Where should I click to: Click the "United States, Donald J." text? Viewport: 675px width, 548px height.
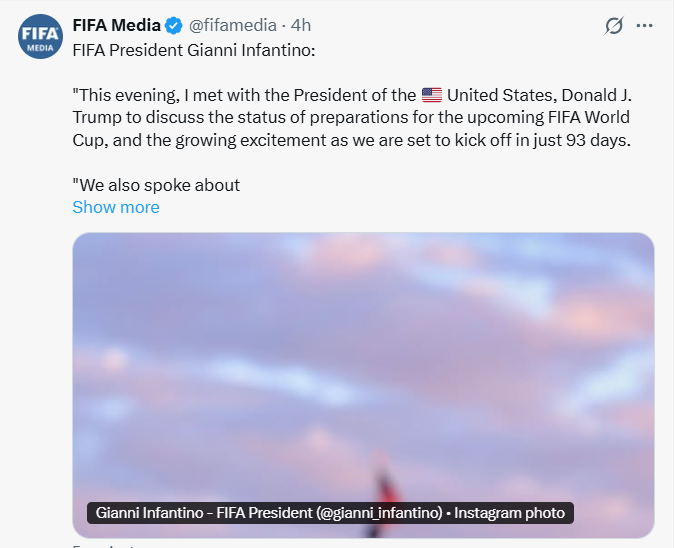(x=539, y=96)
